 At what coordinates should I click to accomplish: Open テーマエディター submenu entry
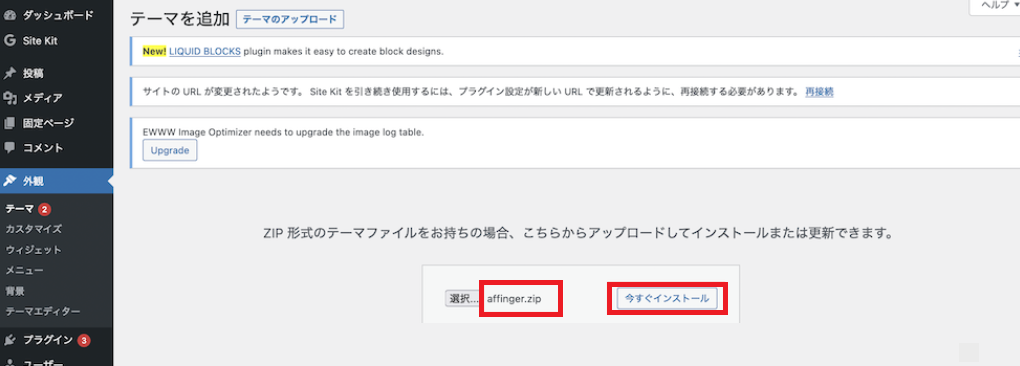[x=43, y=311]
